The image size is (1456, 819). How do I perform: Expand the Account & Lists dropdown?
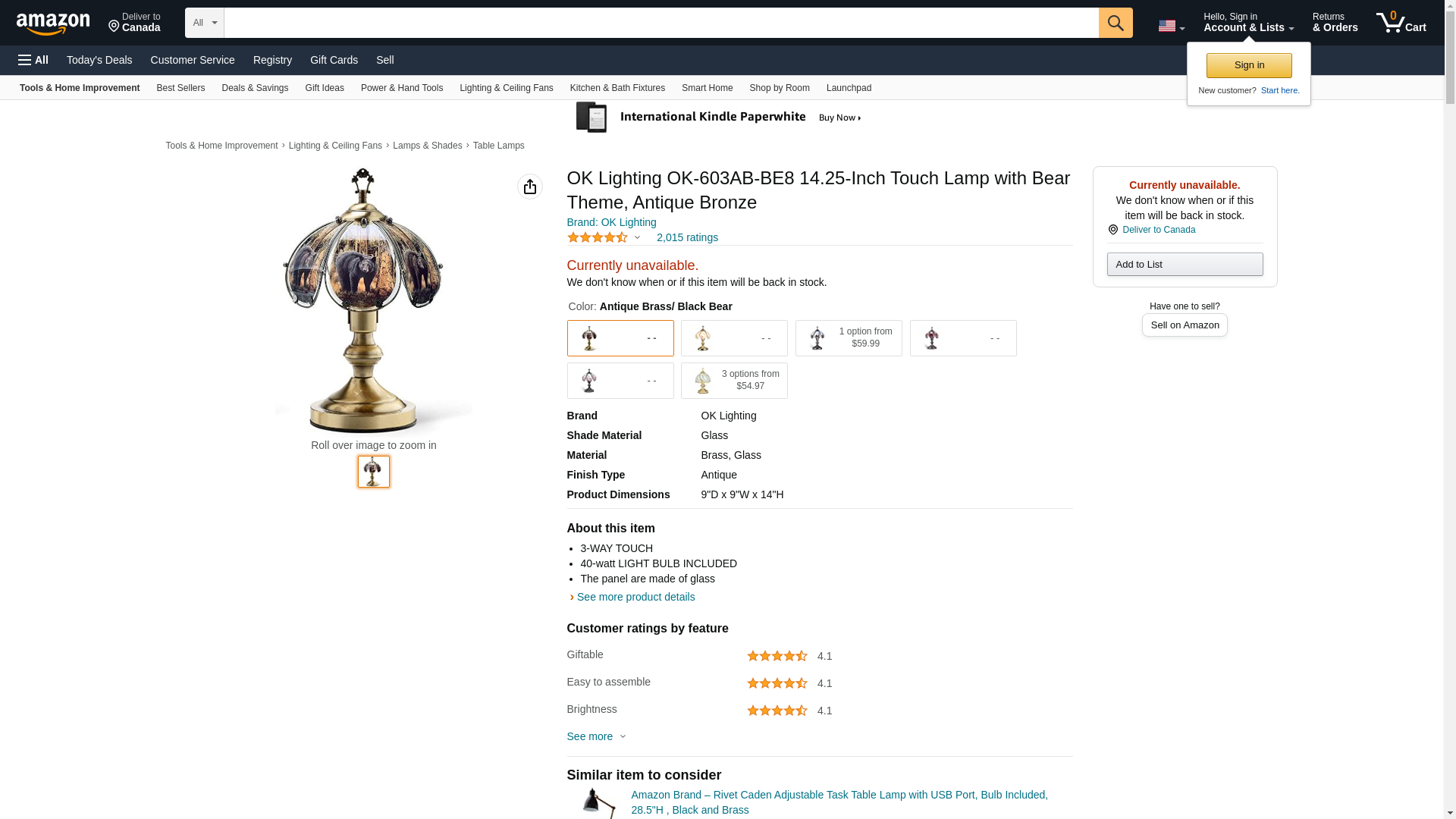click(x=1248, y=23)
